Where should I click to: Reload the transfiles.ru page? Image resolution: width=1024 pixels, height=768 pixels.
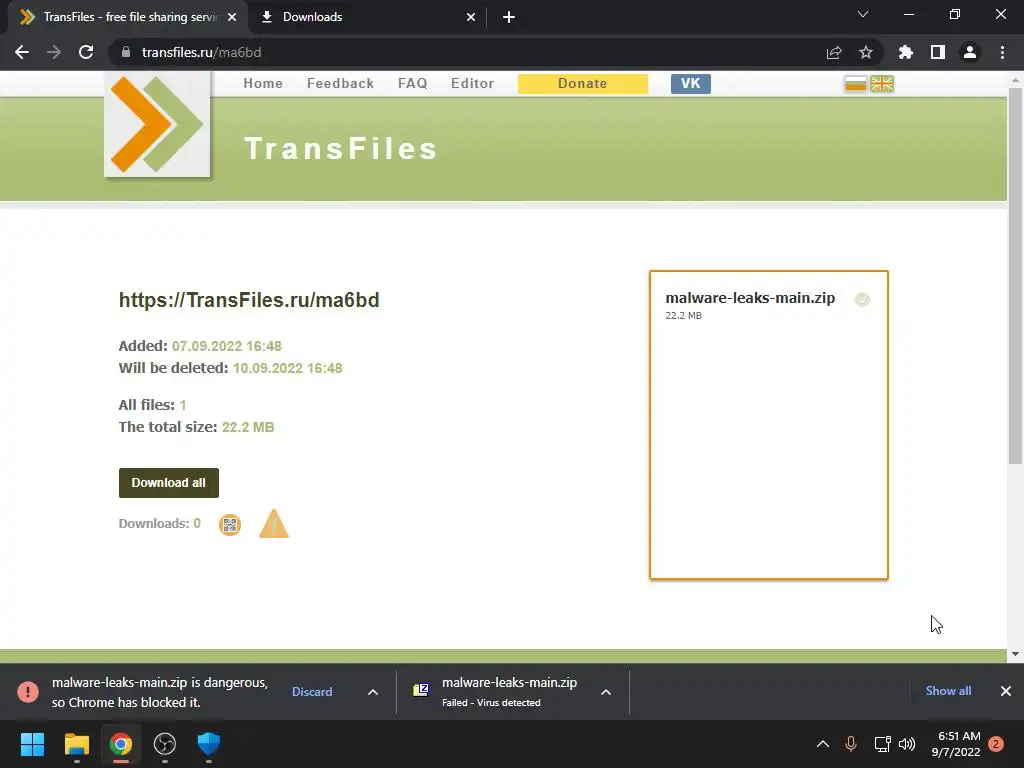click(86, 52)
